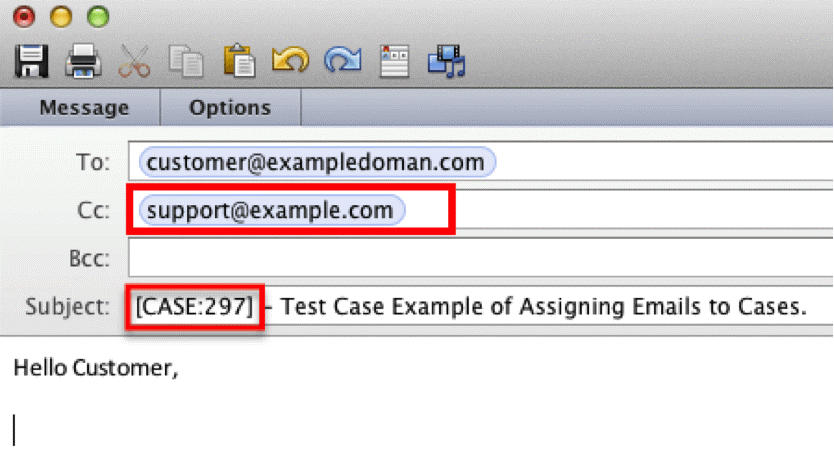Click empty area of Cc field
The width and height of the screenshot is (834, 465).
pos(644,210)
